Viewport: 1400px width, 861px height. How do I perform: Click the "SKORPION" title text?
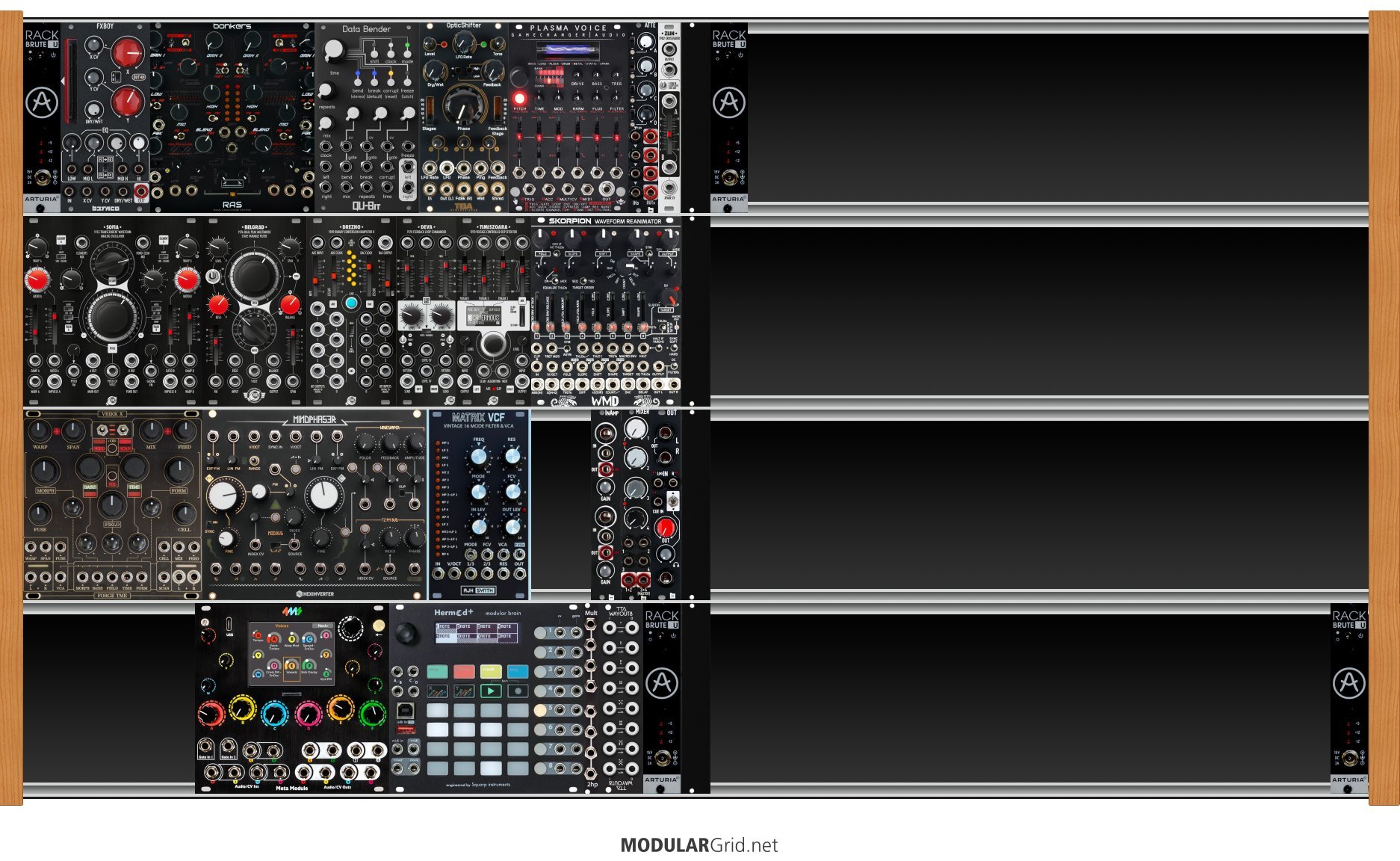click(x=570, y=221)
